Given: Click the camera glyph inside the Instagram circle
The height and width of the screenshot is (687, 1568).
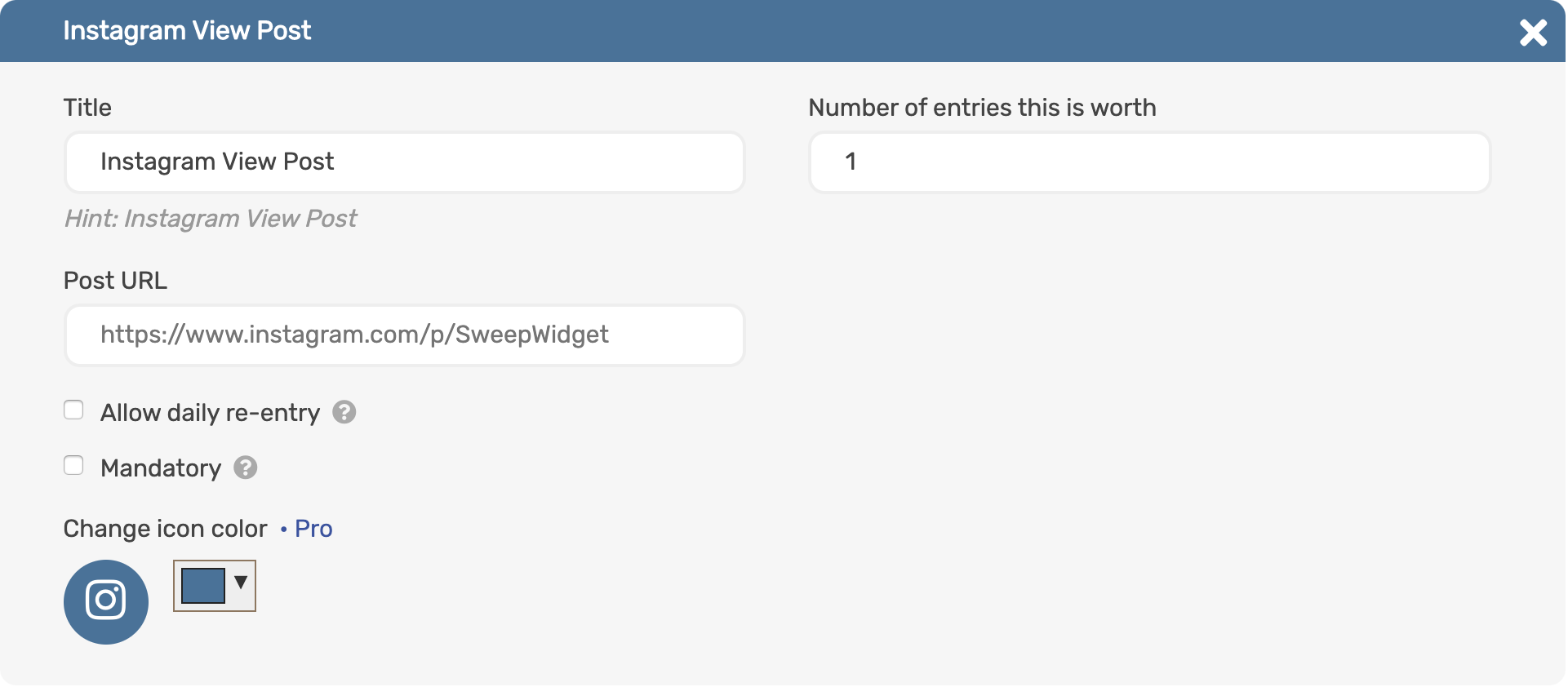Looking at the screenshot, I should point(105,601).
